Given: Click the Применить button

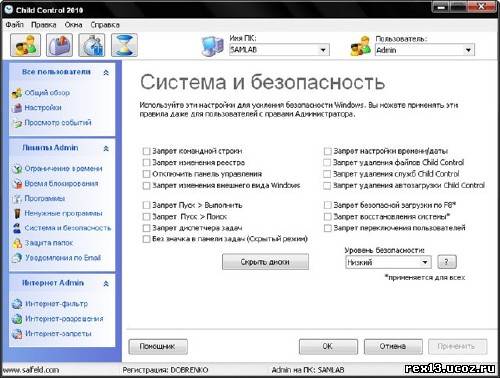Looking at the screenshot, I should pos(457,347).
